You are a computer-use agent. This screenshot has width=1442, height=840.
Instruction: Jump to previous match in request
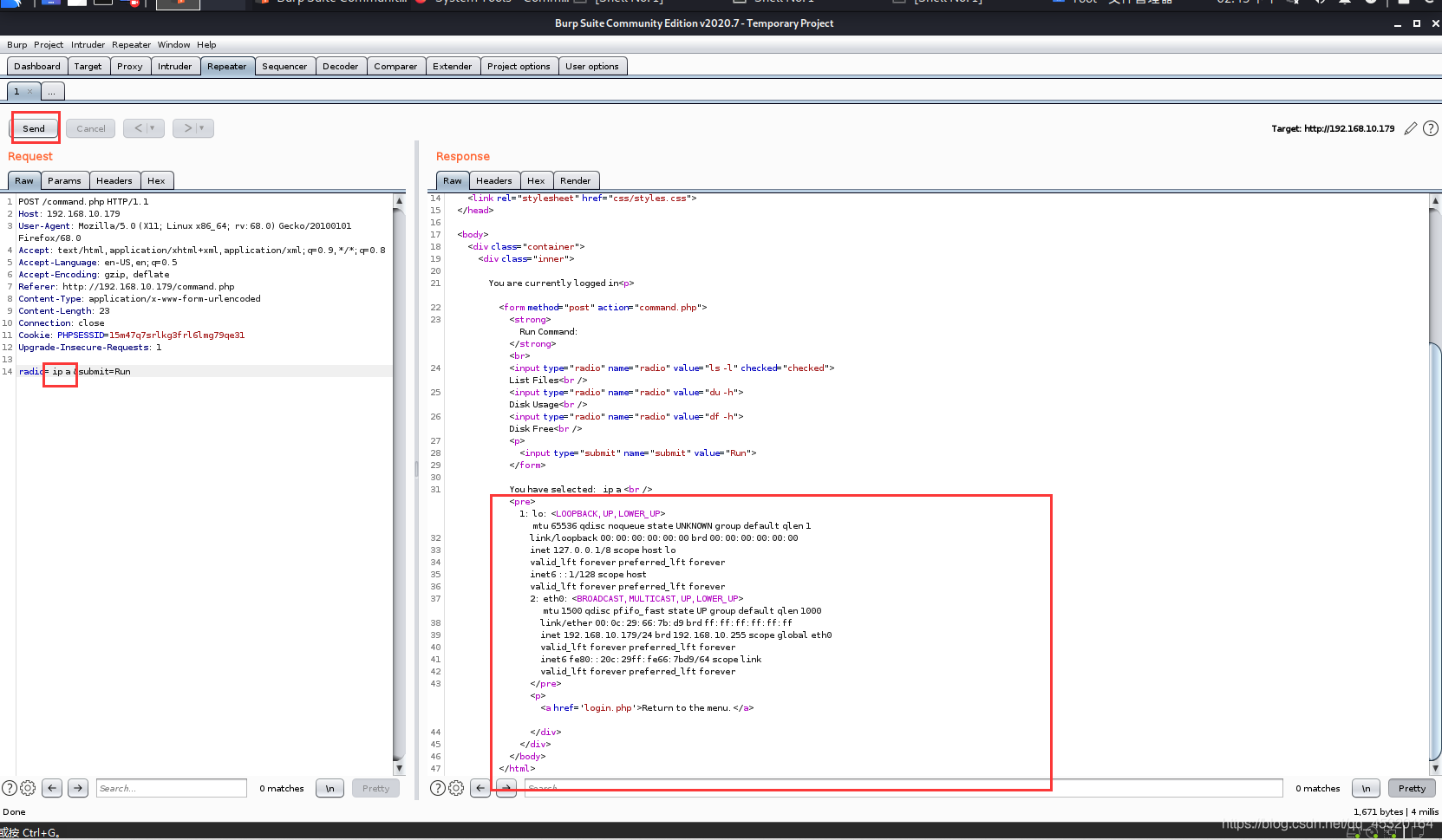pyautogui.click(x=53, y=788)
